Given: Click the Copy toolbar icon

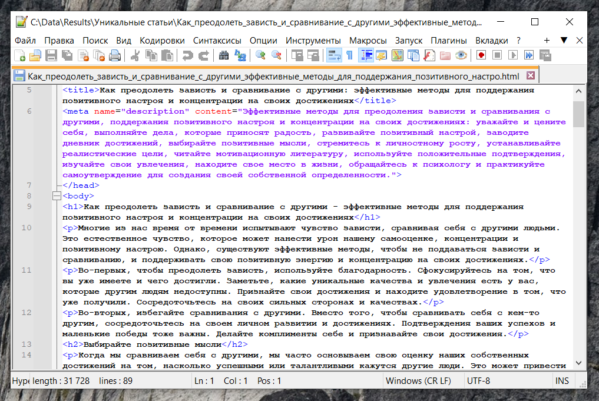Looking at the screenshot, I should [151, 56].
